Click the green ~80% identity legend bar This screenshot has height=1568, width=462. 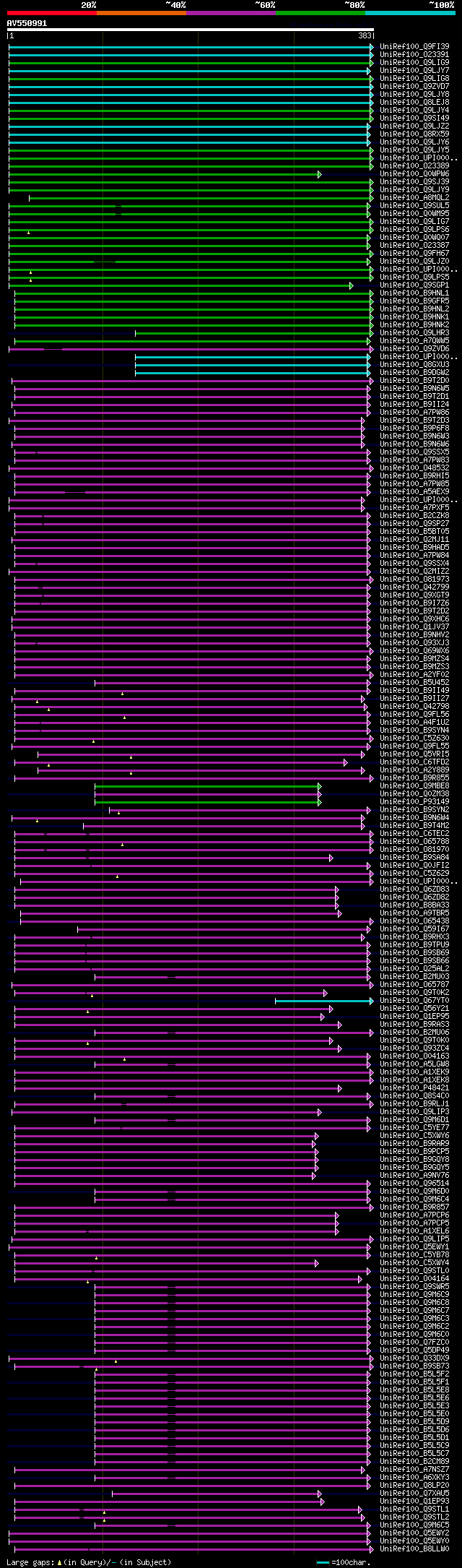[x=320, y=13]
